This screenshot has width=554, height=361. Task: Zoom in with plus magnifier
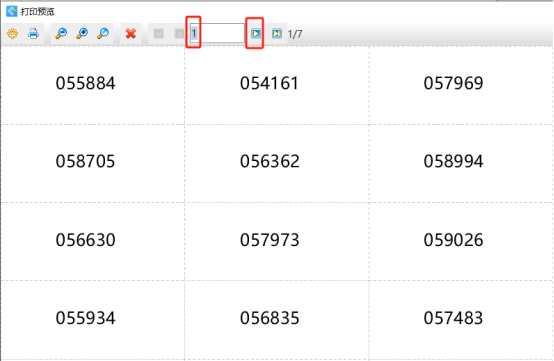[x=82, y=34]
